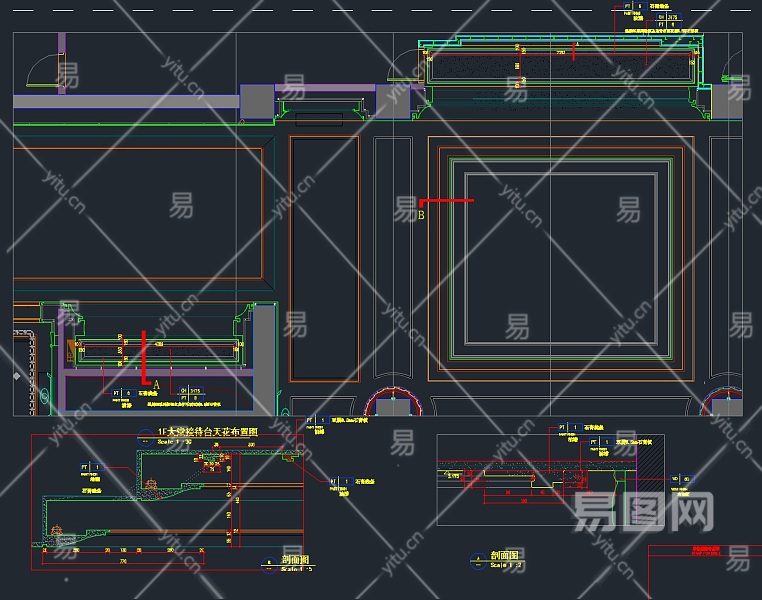The width and height of the screenshot is (762, 600).
Task: Select the red section cut line beside letter B
Action: tap(446, 202)
